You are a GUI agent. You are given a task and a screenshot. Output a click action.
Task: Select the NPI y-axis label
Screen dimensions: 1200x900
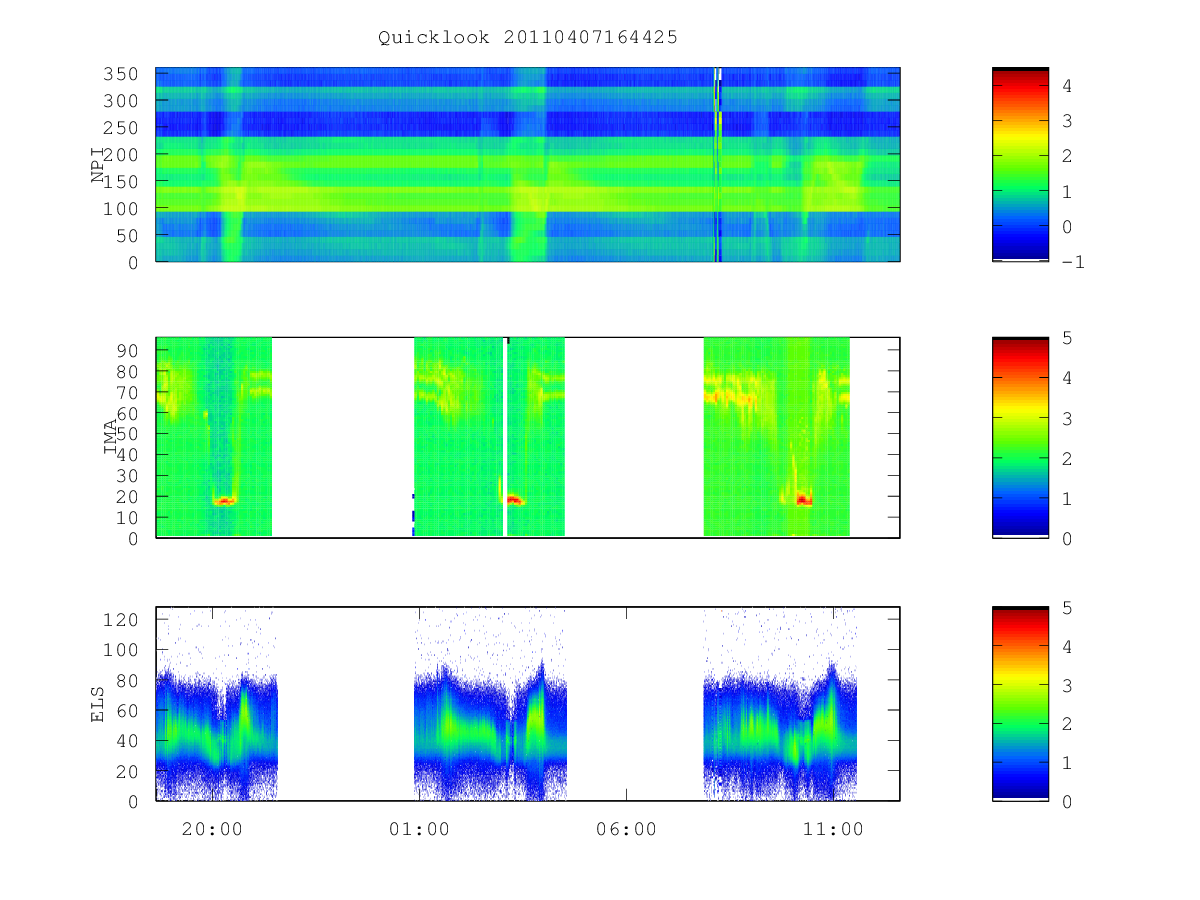[98, 165]
